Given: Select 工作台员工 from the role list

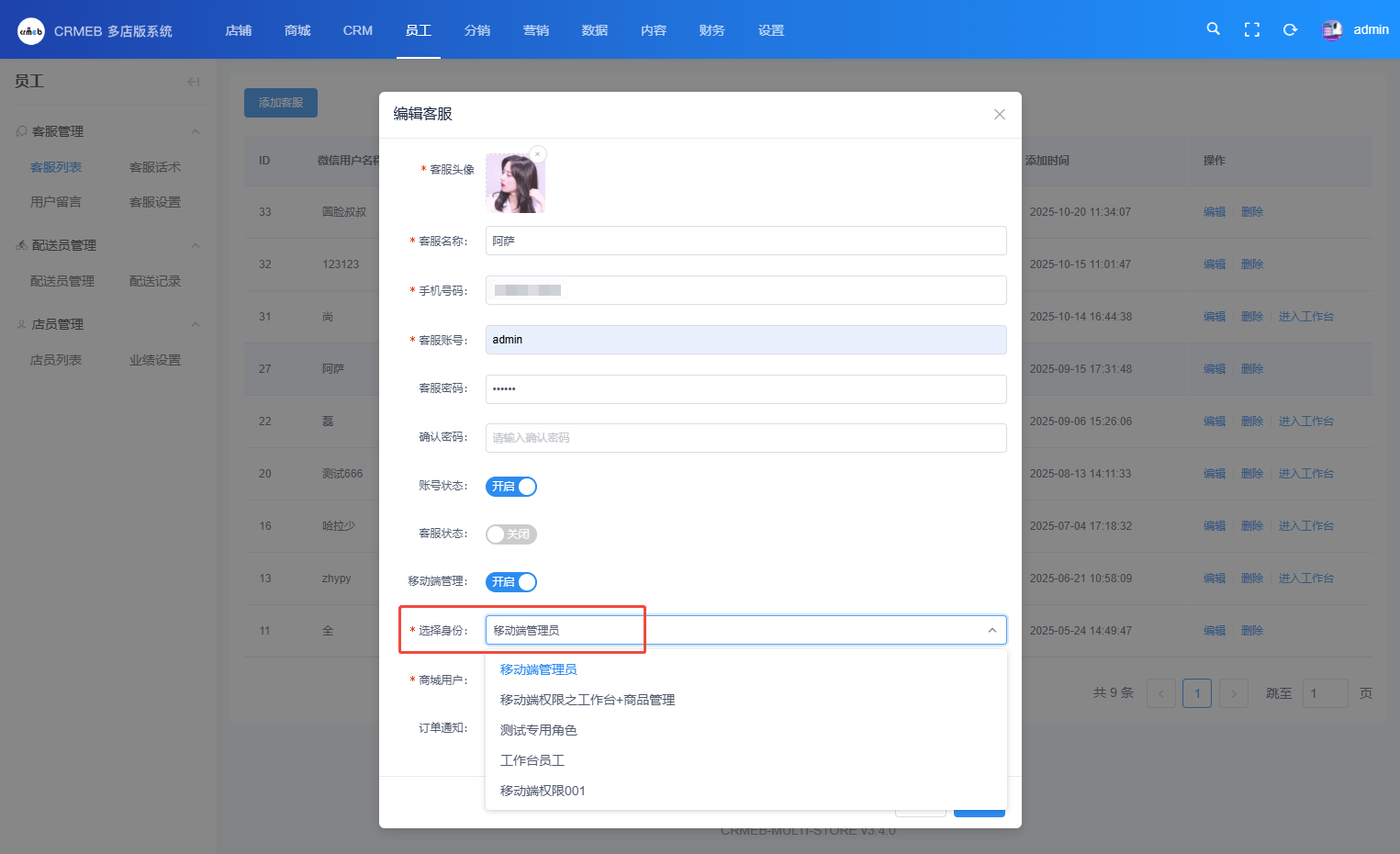Looking at the screenshot, I should [x=532, y=760].
